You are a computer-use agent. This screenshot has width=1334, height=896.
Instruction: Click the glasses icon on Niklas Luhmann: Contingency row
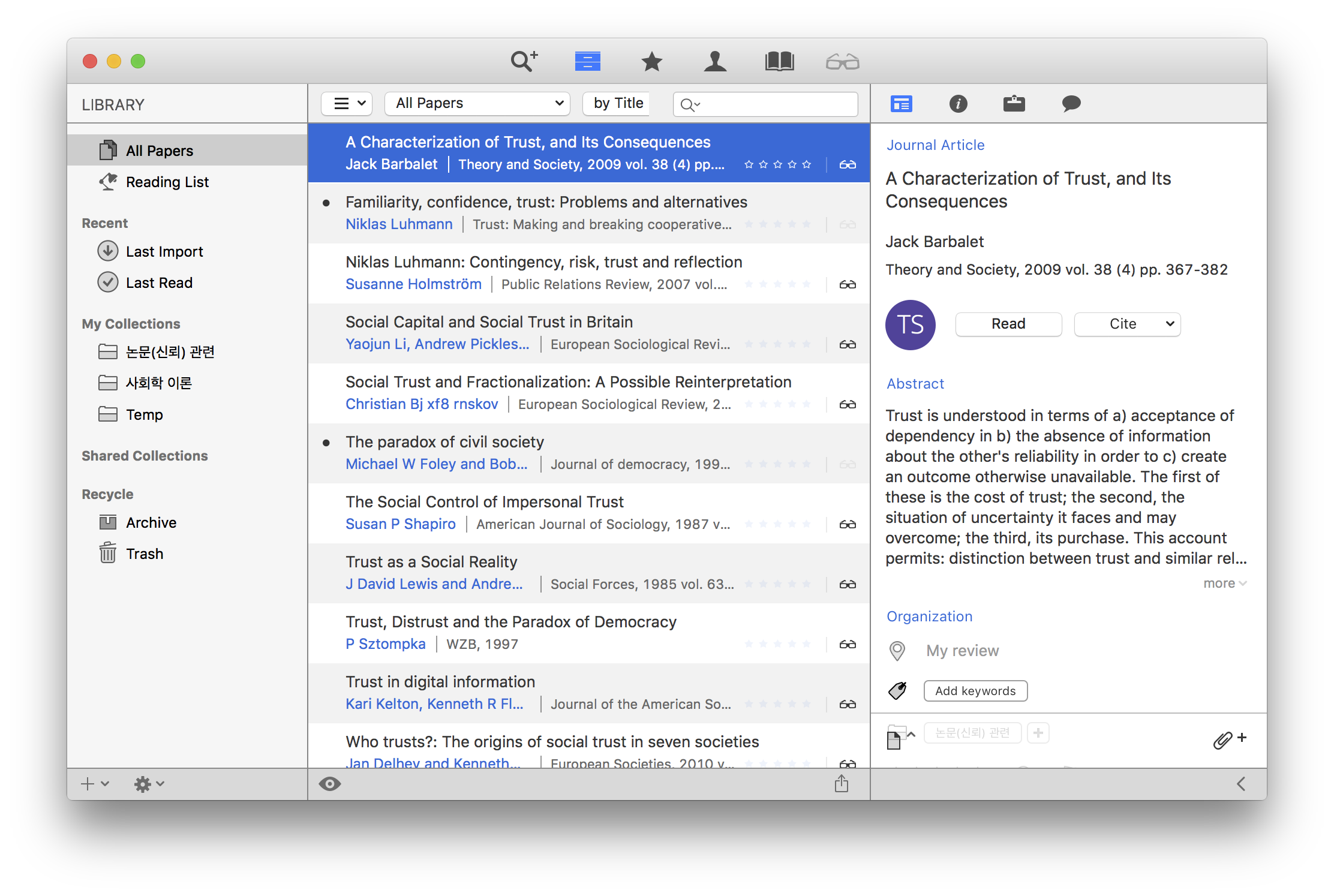pos(848,284)
